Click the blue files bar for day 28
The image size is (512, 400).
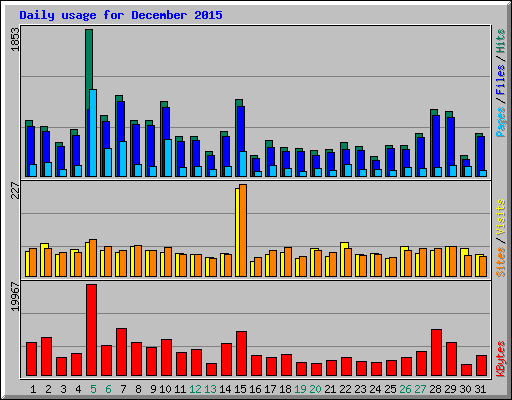click(x=436, y=142)
